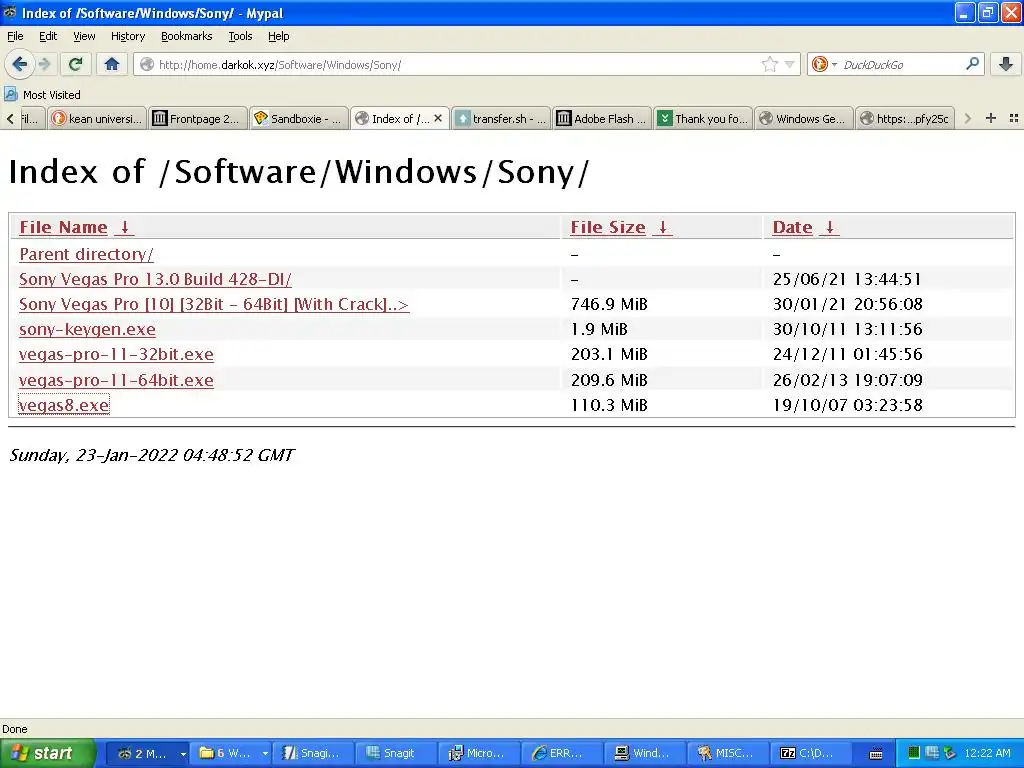The image size is (1024, 768).
Task: Open the Mypal taskbar group
Action: 148,754
